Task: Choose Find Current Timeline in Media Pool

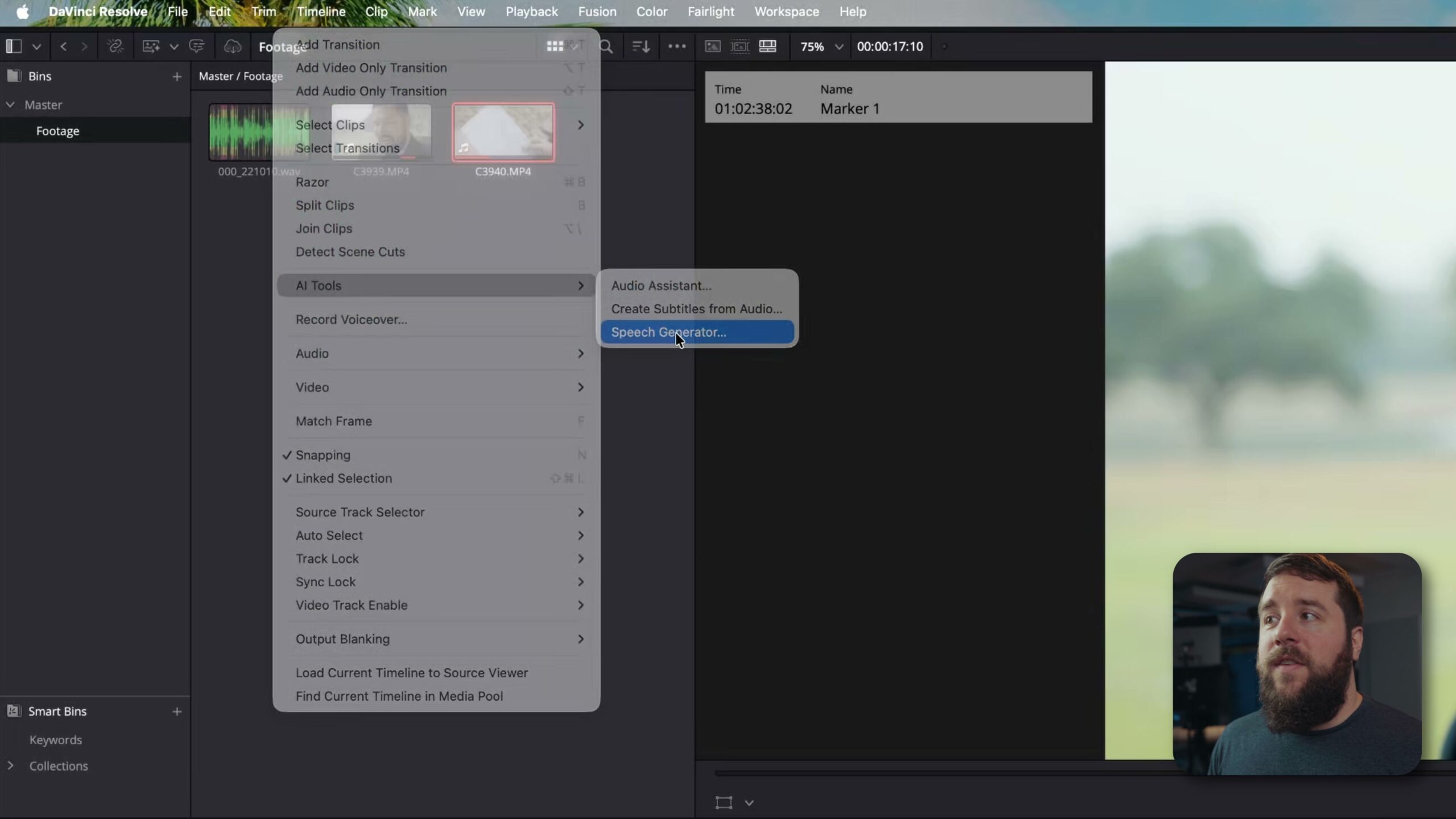Action: [x=436, y=696]
